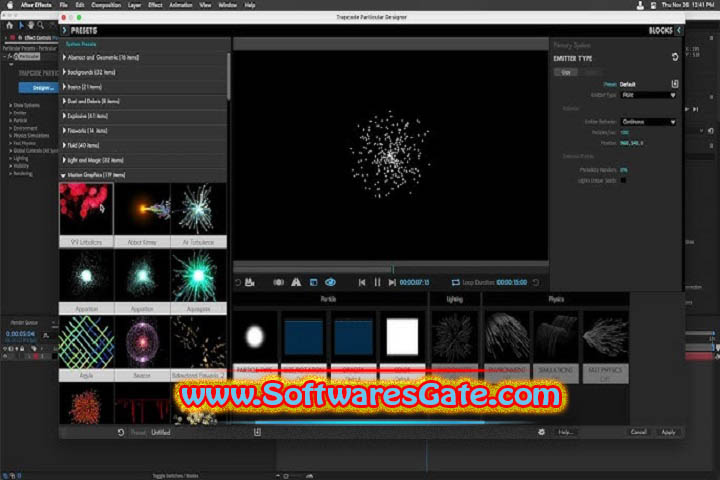Click the blue Designer button in Effect Controls
The image size is (720, 480).
point(39,87)
